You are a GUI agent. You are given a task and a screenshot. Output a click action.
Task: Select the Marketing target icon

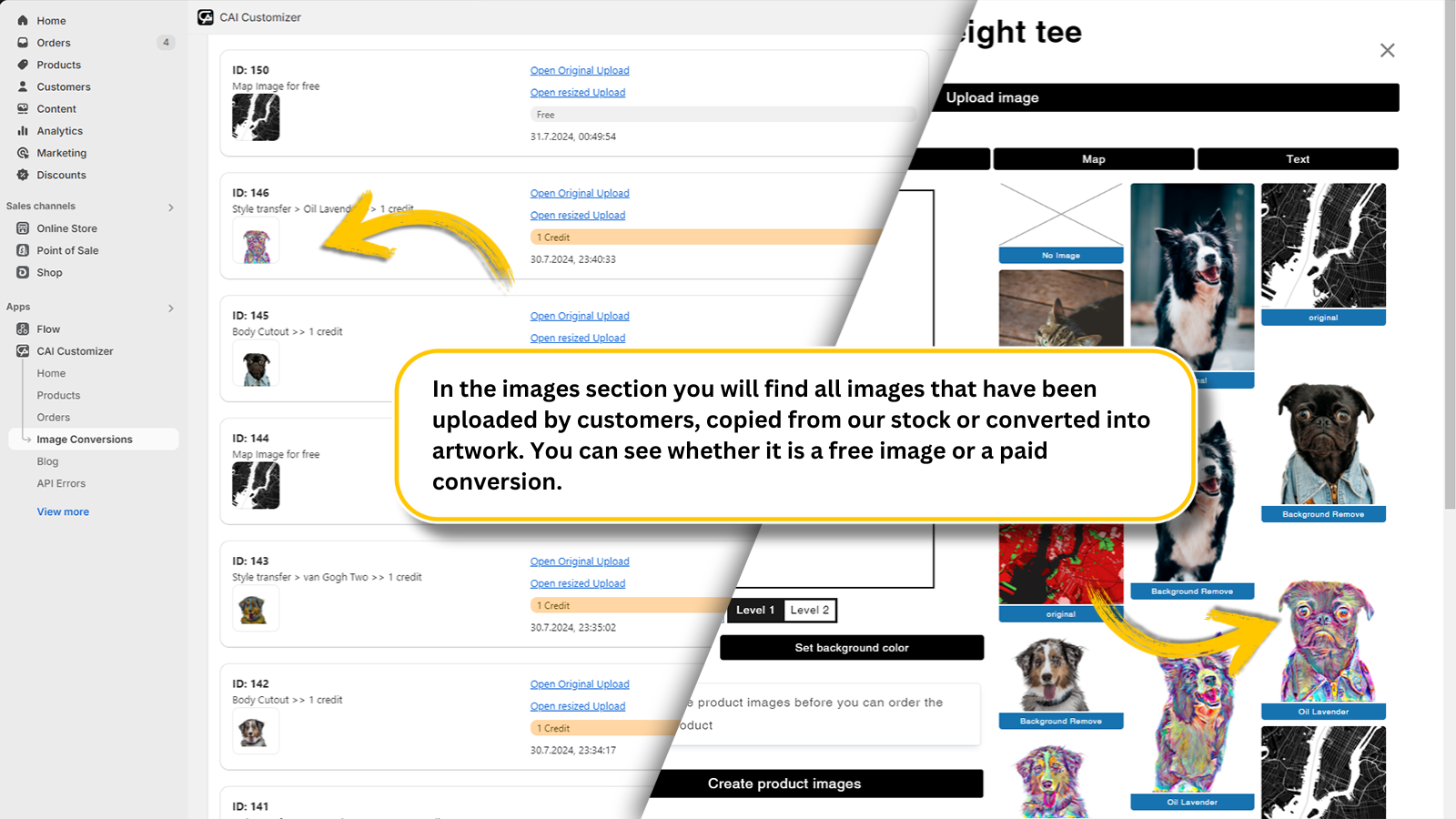coord(23,153)
